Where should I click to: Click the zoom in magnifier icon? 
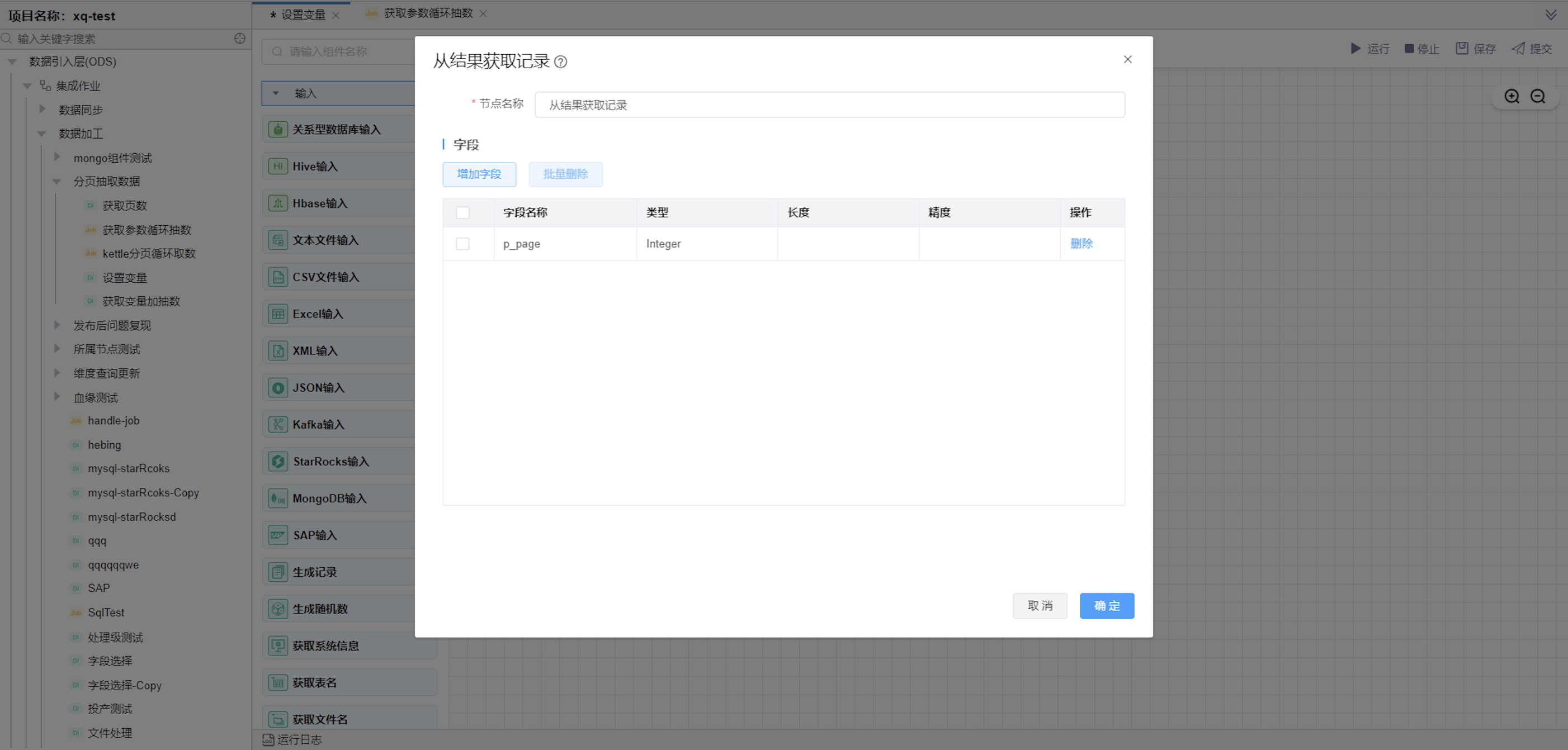click(x=1512, y=96)
